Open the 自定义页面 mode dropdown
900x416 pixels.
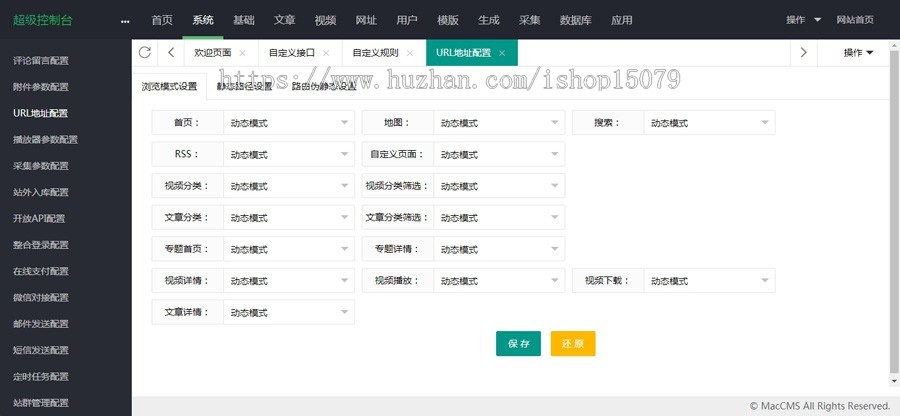point(499,154)
